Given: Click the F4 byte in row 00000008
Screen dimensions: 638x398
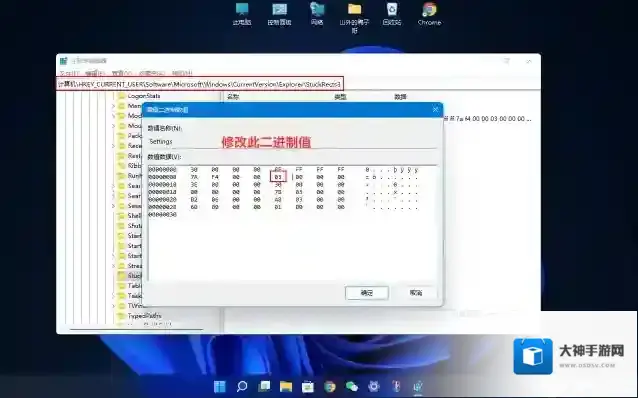Looking at the screenshot, I should point(215,177).
